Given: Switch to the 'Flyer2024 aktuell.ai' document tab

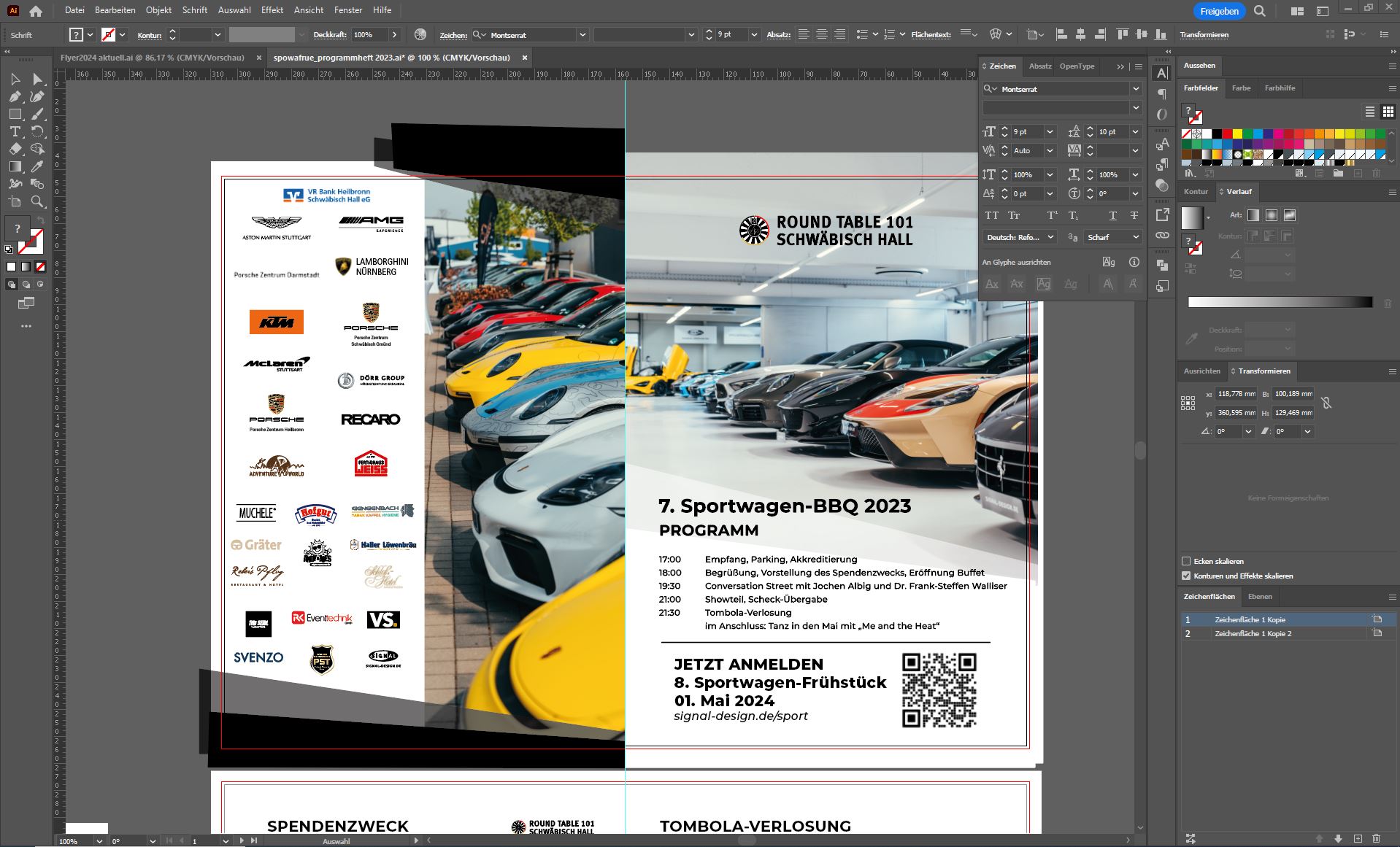Looking at the screenshot, I should click(153, 58).
